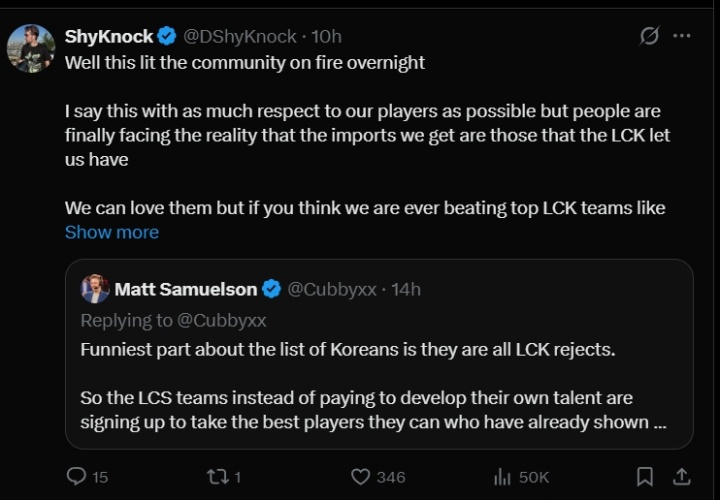Click Matt Samuelson's name in quote

[186, 289]
